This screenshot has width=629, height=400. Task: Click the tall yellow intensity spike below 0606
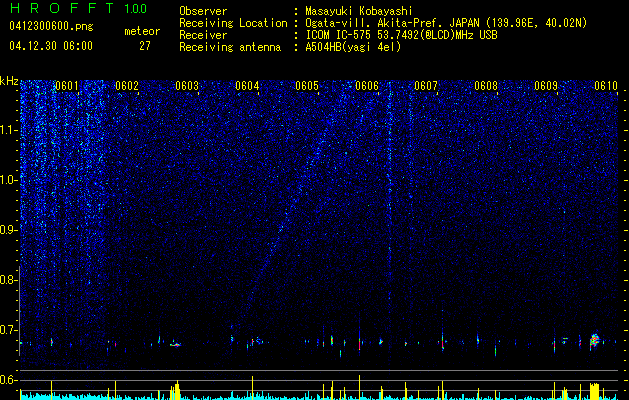point(359,387)
